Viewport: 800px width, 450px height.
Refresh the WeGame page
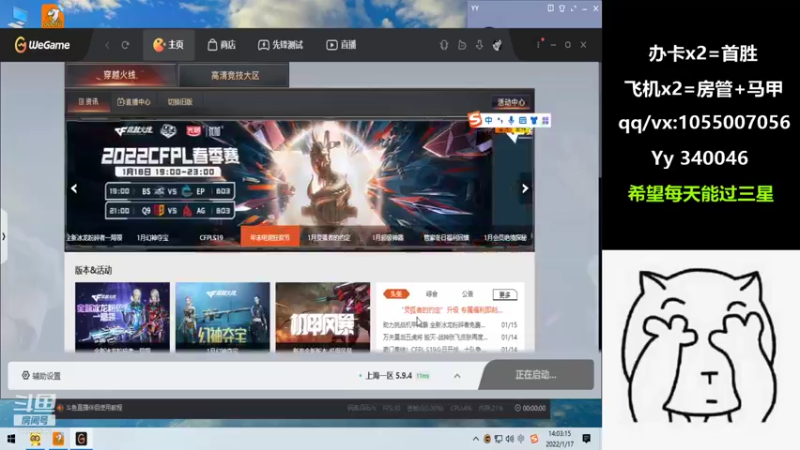coord(125,45)
